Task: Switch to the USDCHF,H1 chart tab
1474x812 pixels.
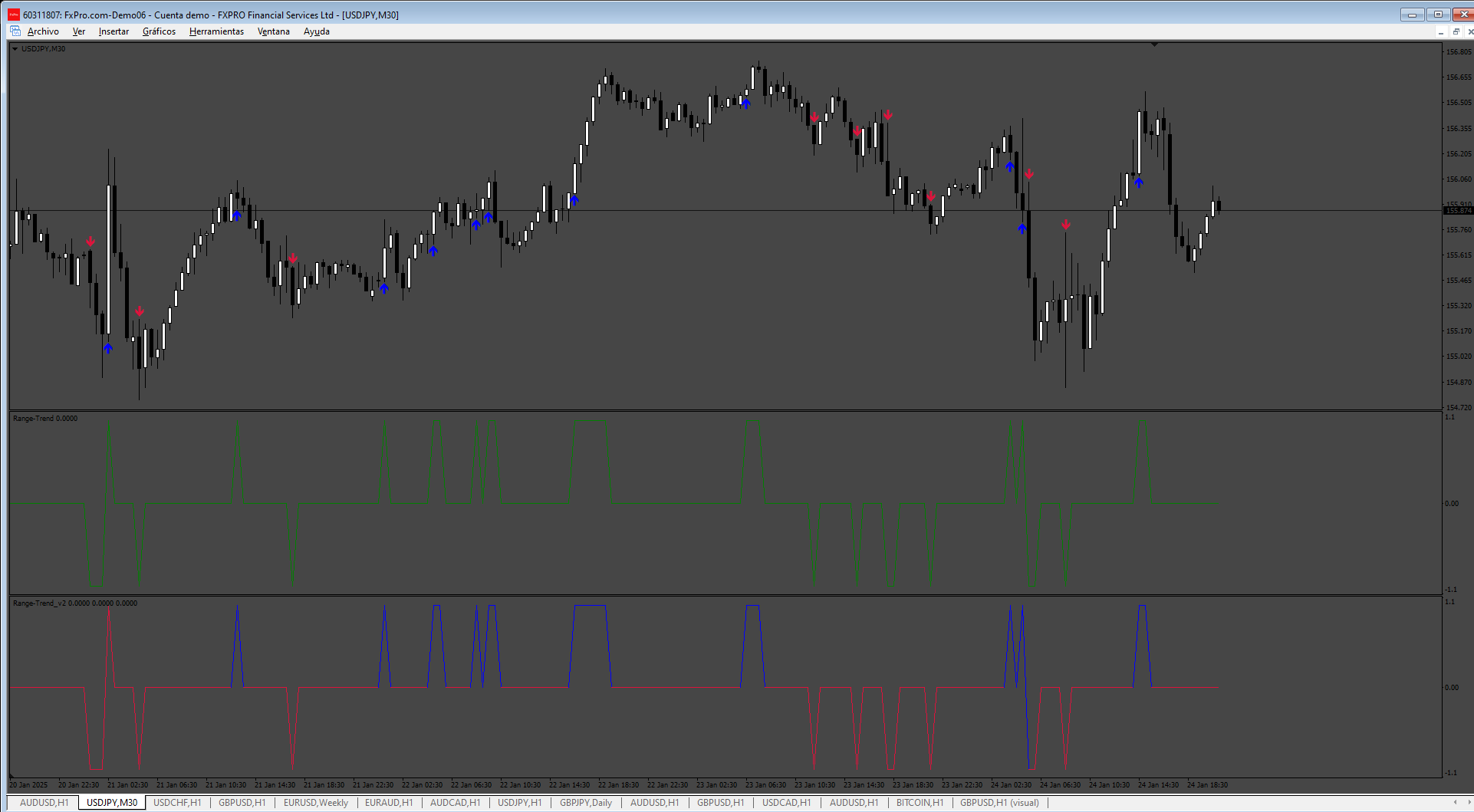Action: pyautogui.click(x=177, y=803)
